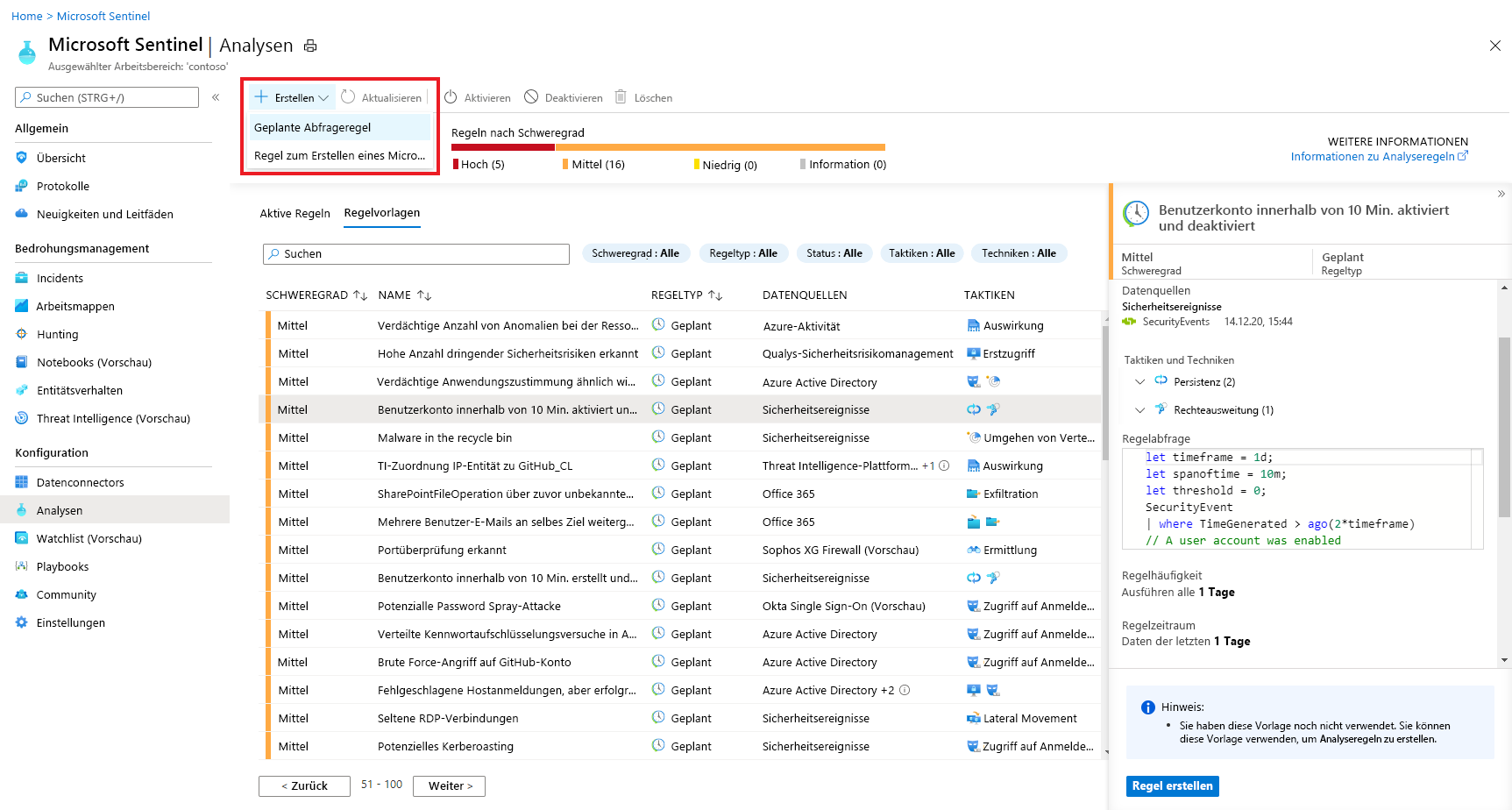The width and height of the screenshot is (1512, 810).
Task: Select the Malware in the recycle bin rule
Action: coord(683,437)
